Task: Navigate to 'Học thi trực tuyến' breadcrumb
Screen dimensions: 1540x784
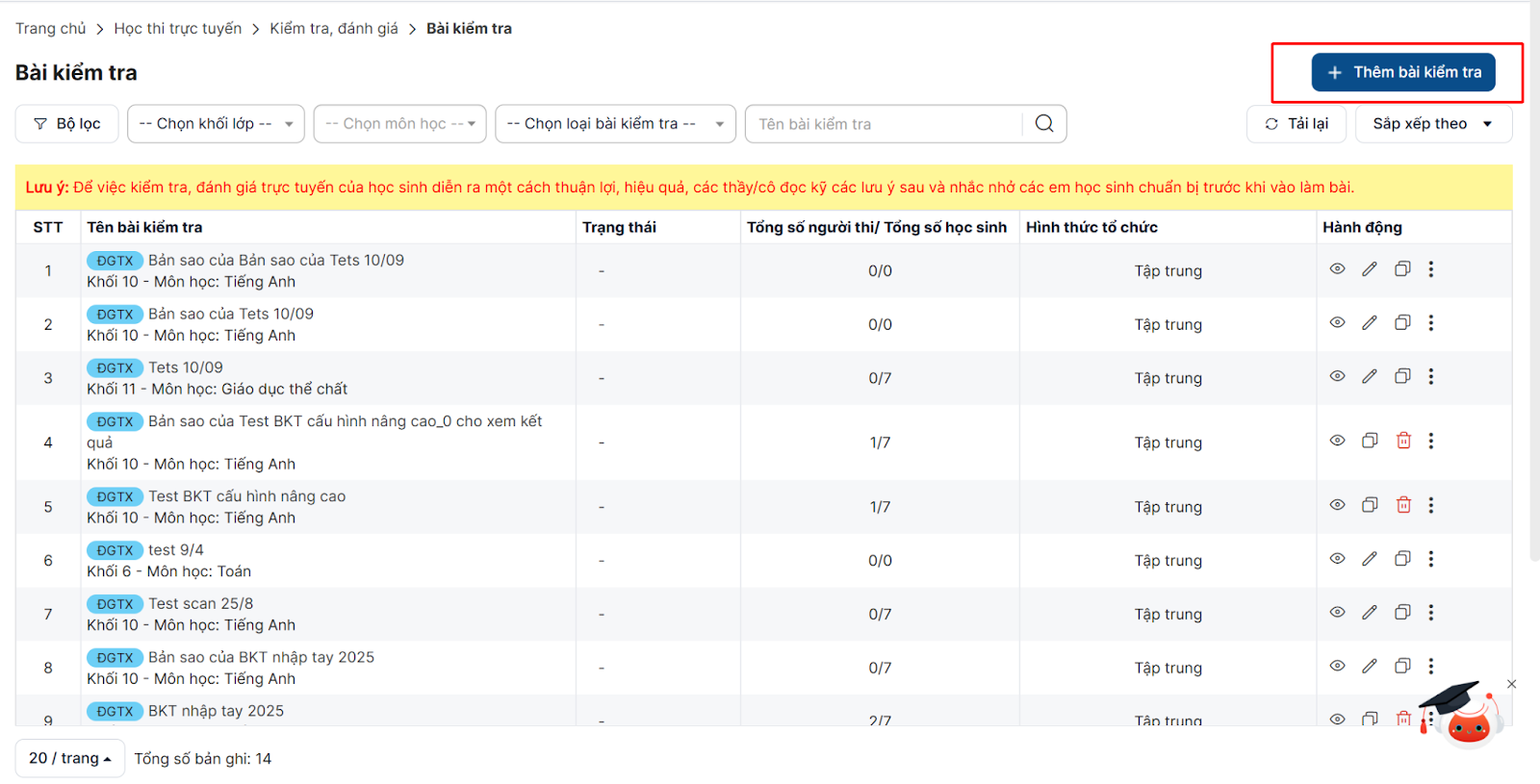Action: (x=178, y=29)
